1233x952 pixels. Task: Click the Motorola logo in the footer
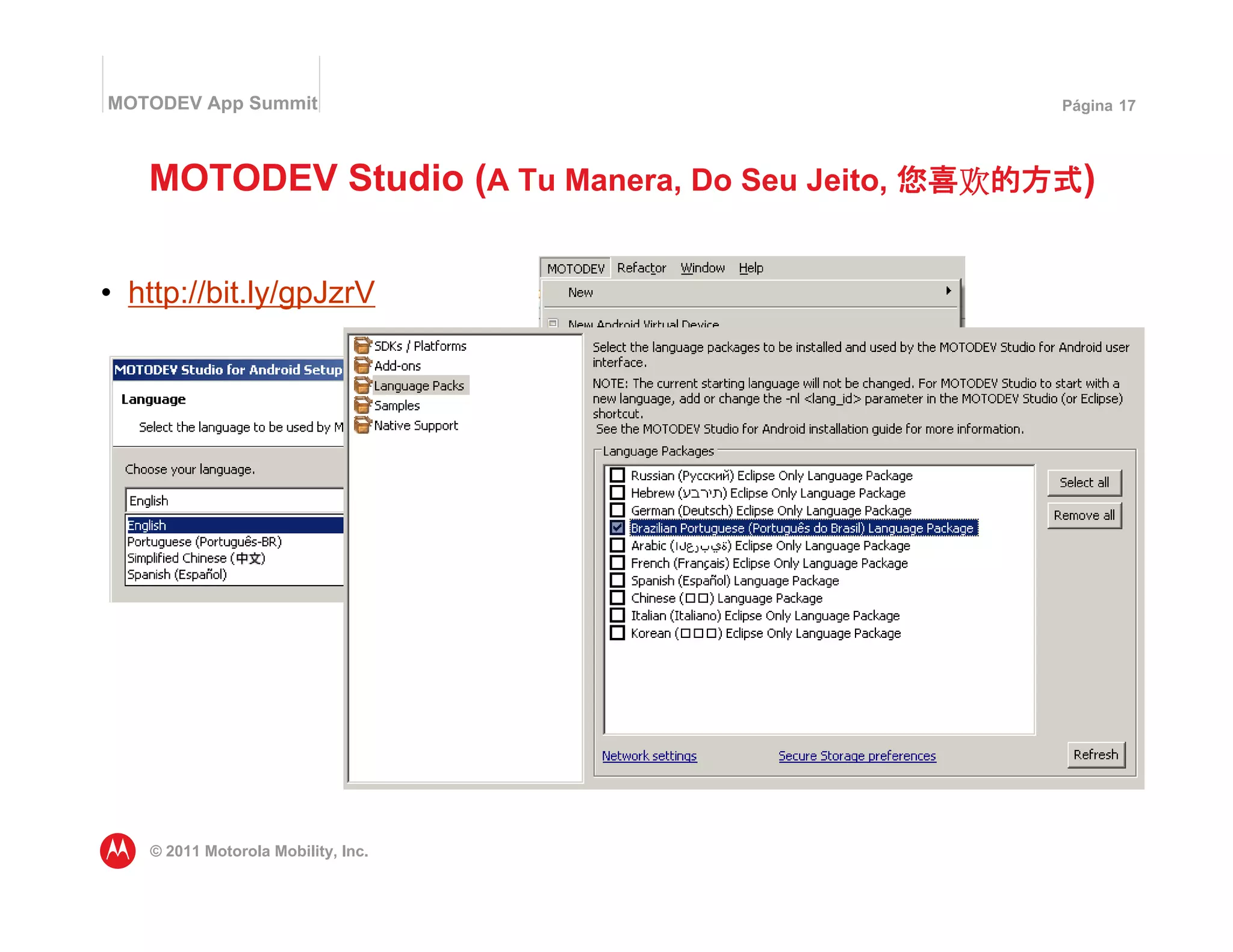click(x=118, y=850)
